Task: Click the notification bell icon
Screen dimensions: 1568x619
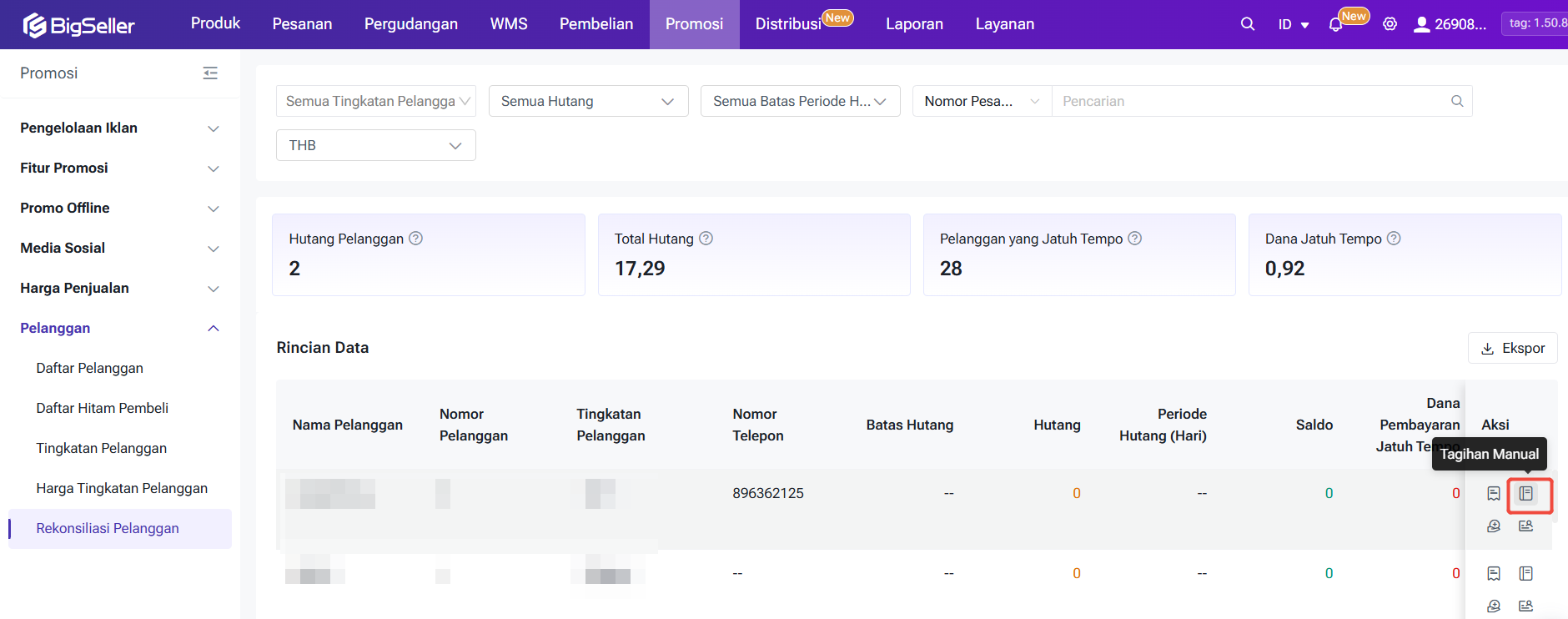Action: click(x=1335, y=25)
